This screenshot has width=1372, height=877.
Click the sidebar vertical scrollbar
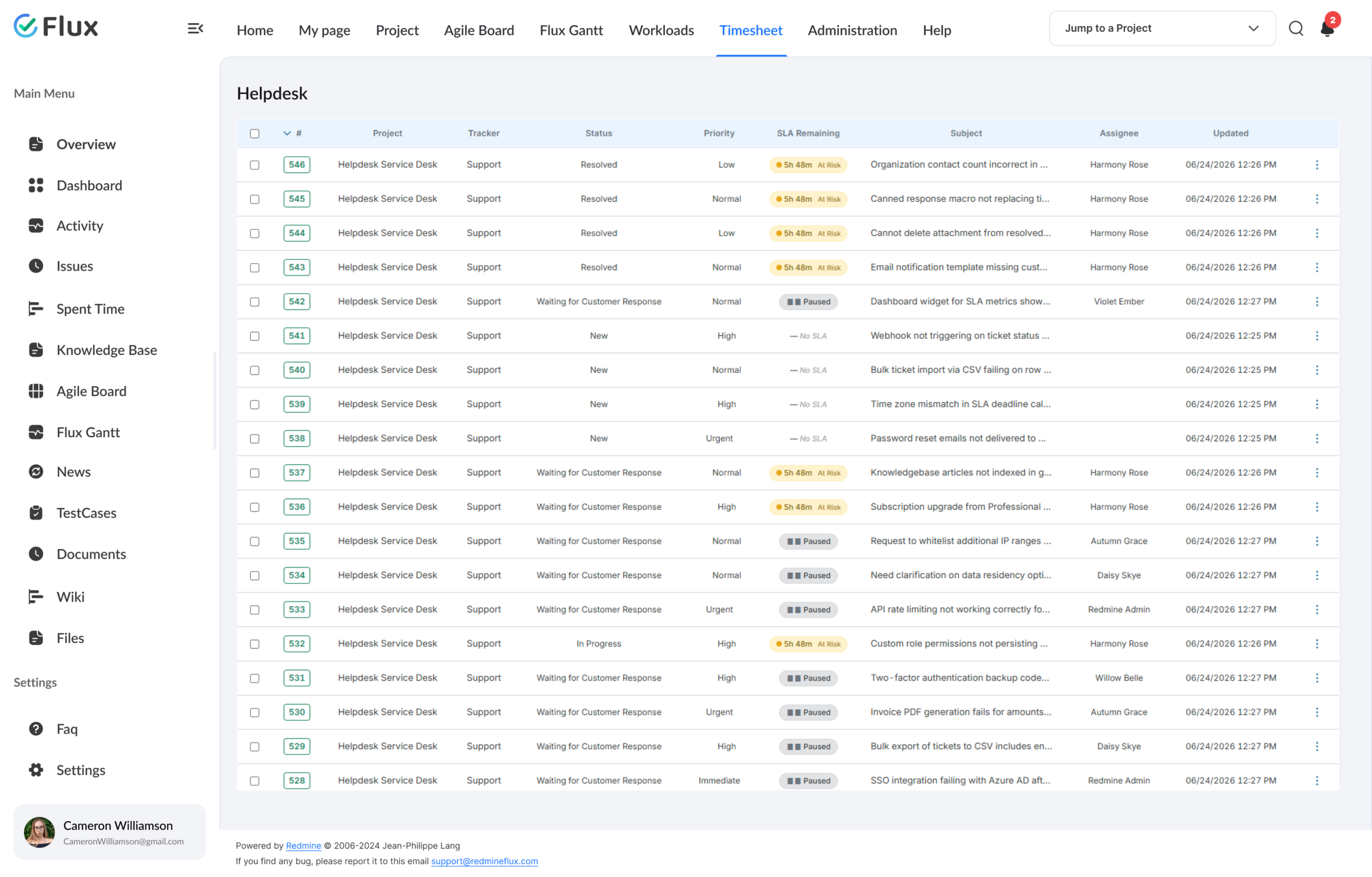215,400
